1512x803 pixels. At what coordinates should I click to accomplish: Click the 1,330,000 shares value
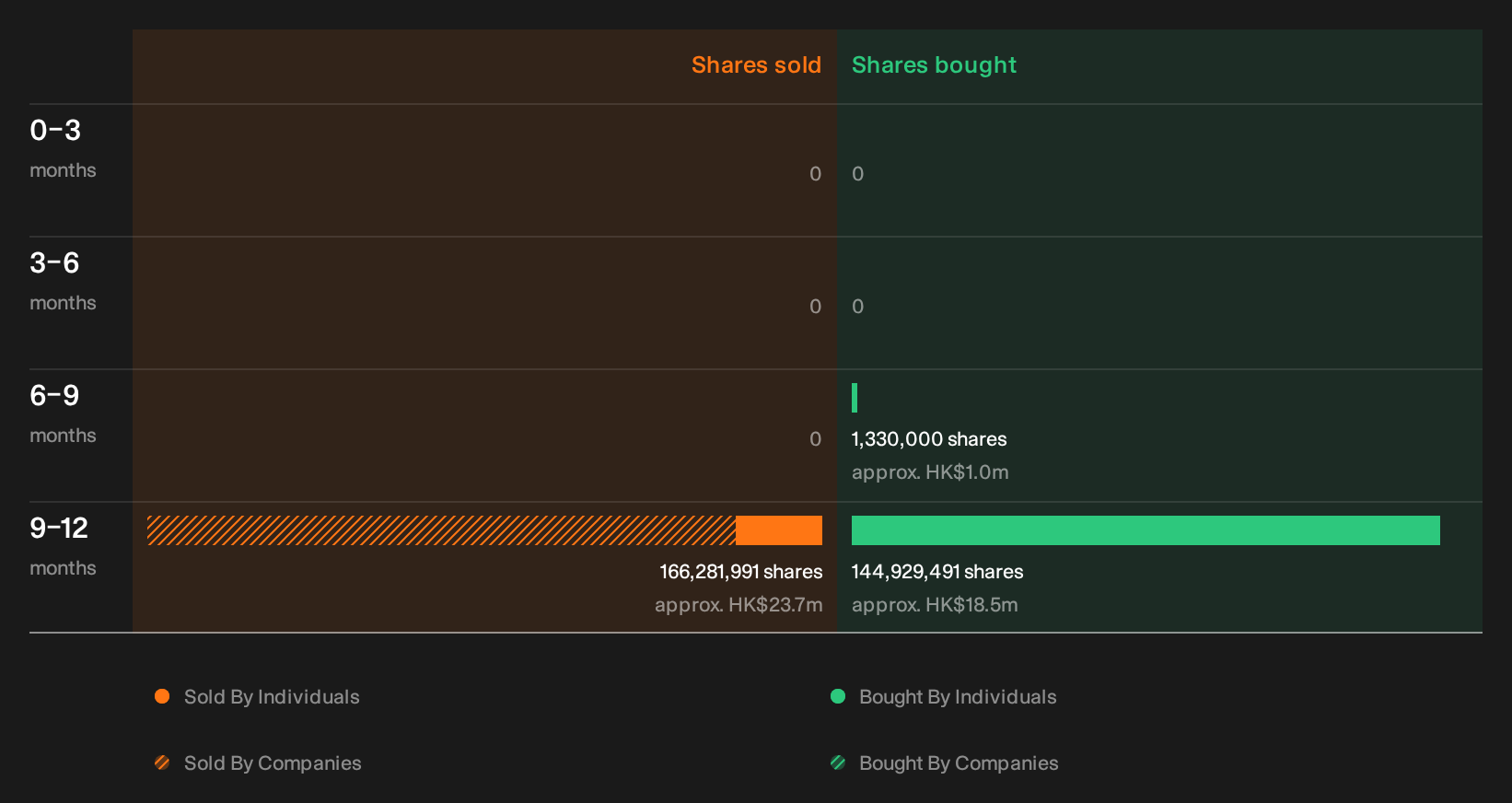tap(929, 439)
